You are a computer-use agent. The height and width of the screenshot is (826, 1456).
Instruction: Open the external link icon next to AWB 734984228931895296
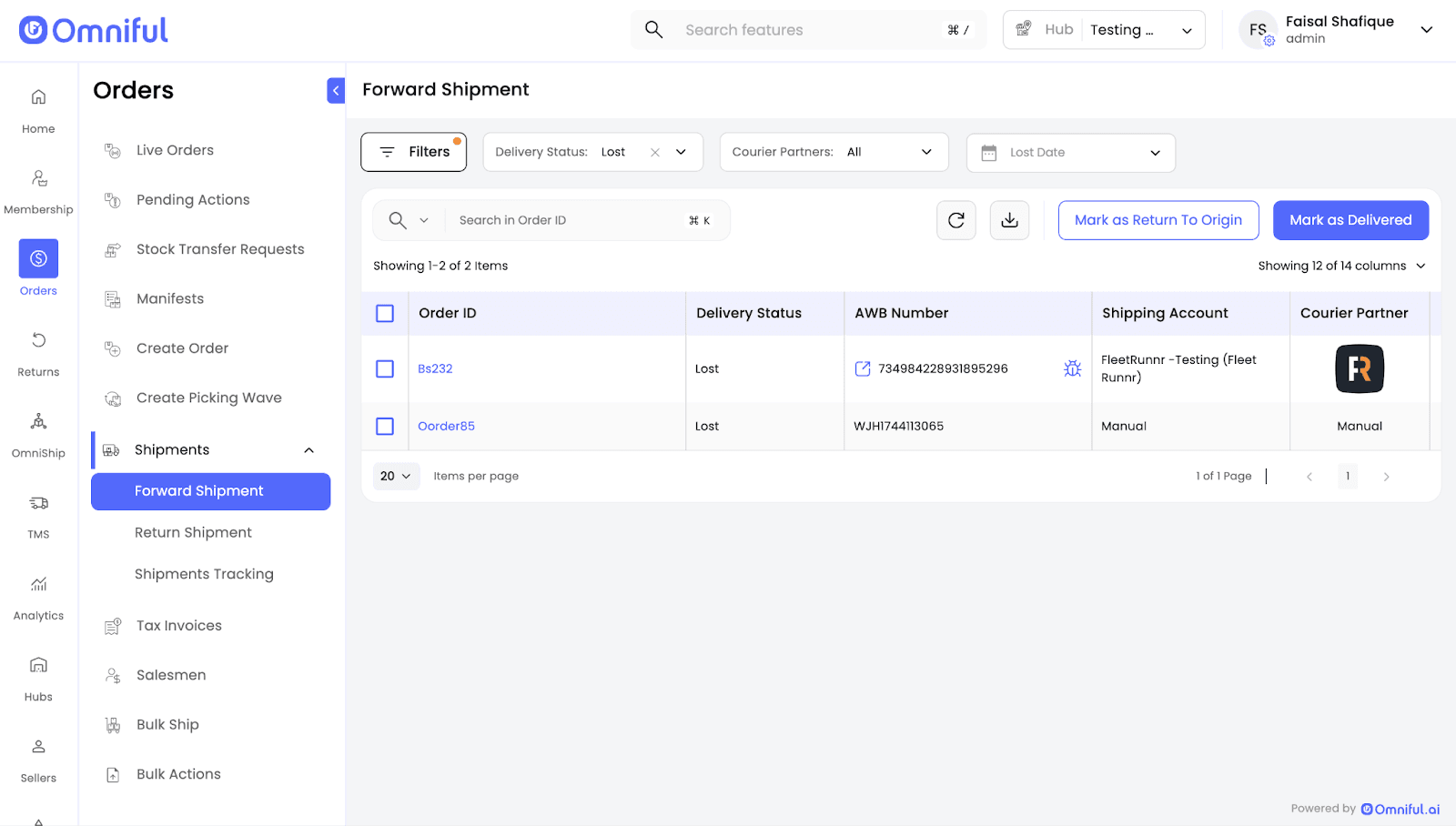pyautogui.click(x=863, y=368)
